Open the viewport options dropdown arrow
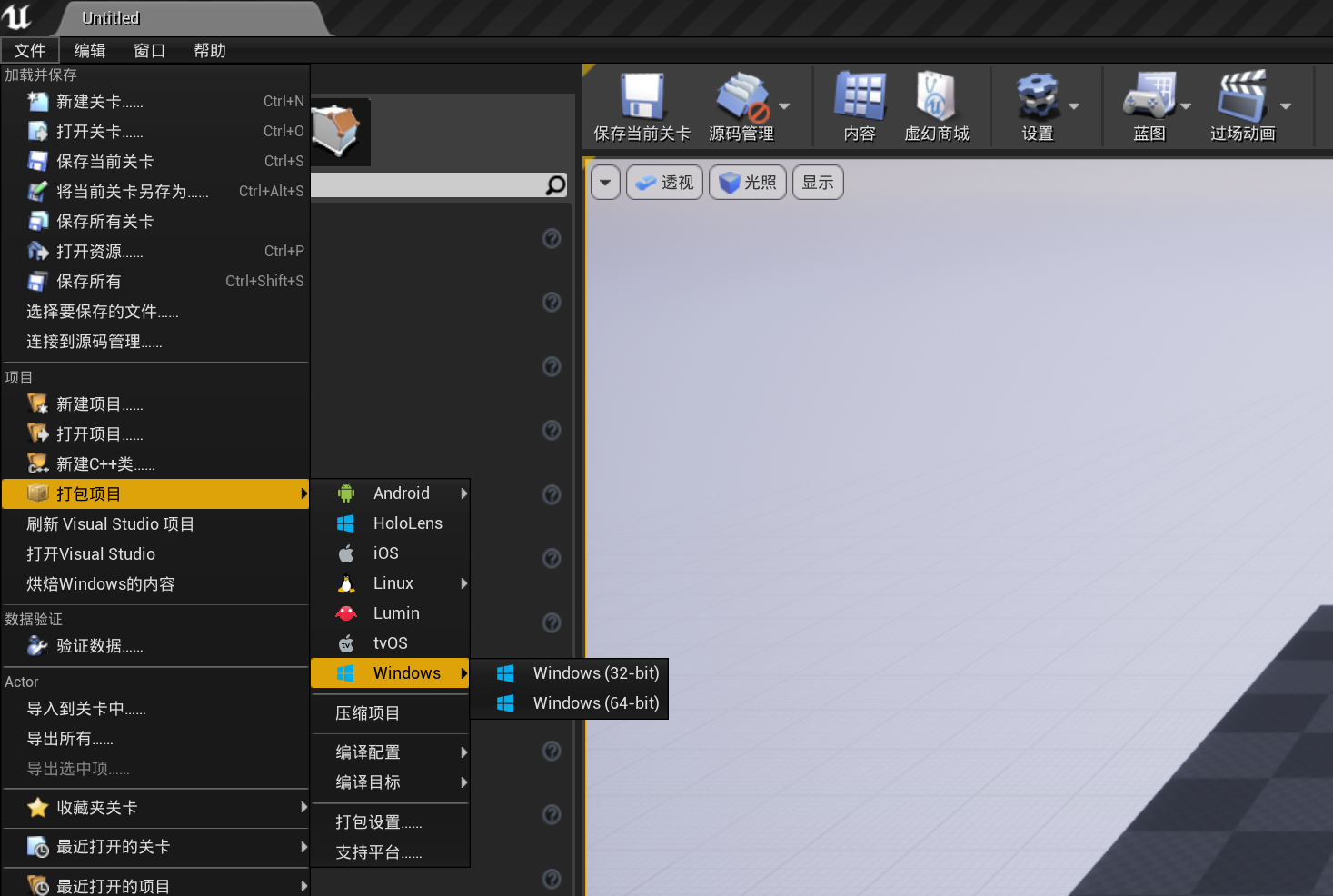 tap(605, 183)
